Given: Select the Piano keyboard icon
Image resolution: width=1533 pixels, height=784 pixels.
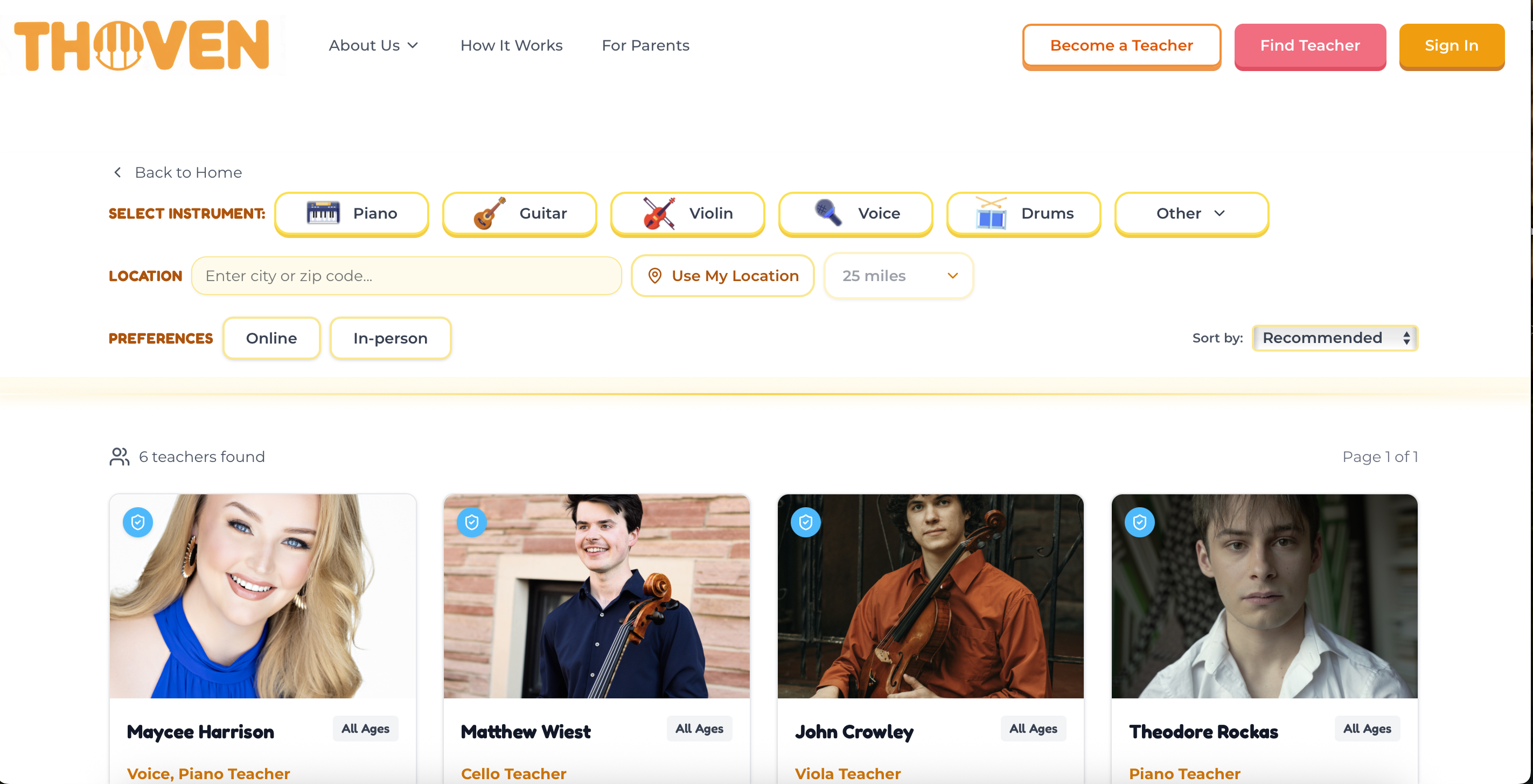Looking at the screenshot, I should pos(323,213).
